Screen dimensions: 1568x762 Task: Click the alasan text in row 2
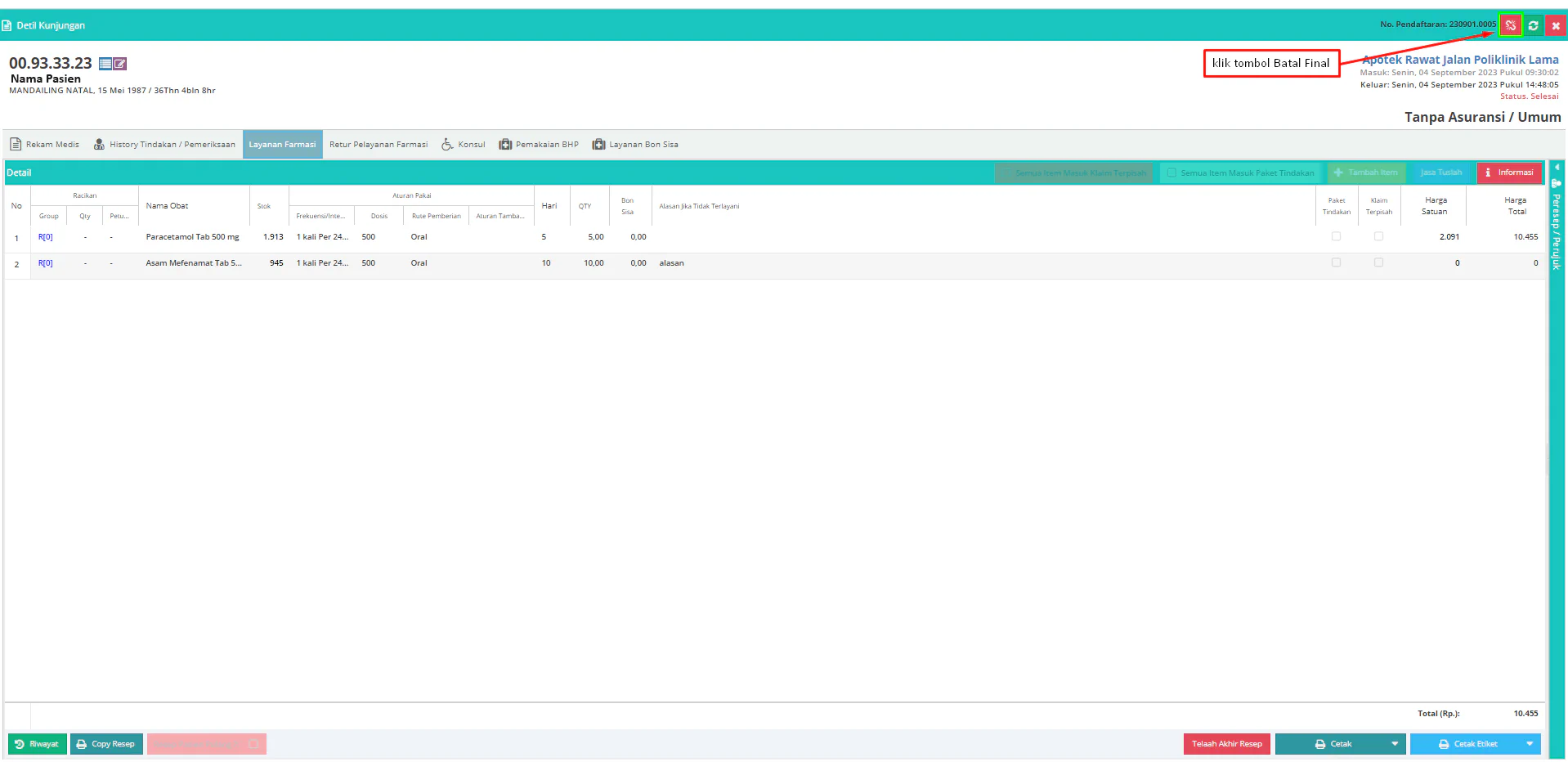click(x=671, y=263)
